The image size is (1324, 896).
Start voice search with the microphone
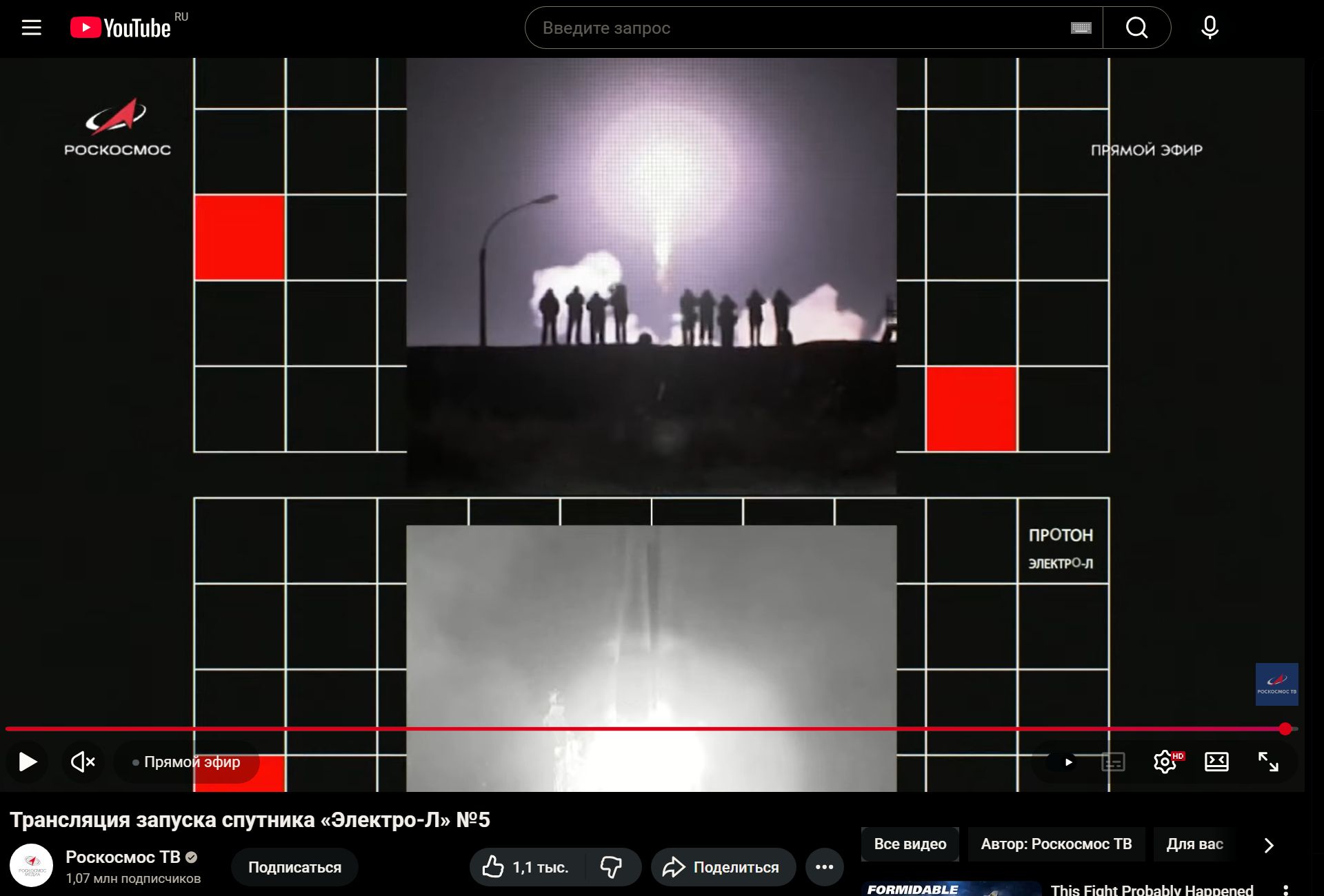[1210, 28]
